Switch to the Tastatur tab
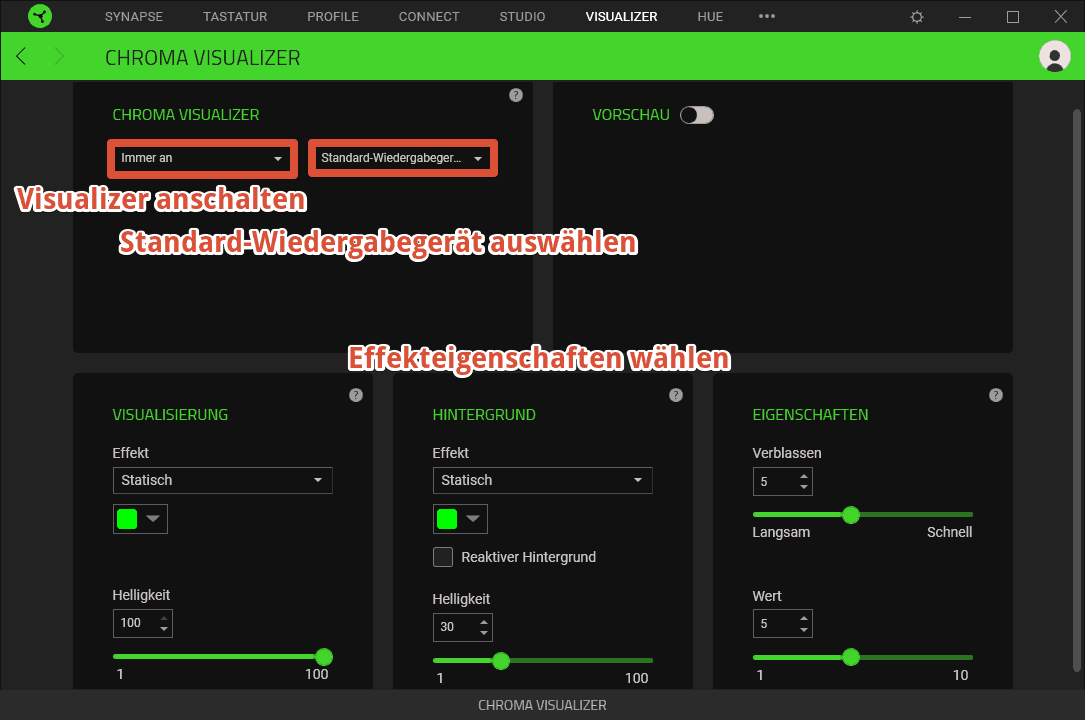 tap(235, 17)
